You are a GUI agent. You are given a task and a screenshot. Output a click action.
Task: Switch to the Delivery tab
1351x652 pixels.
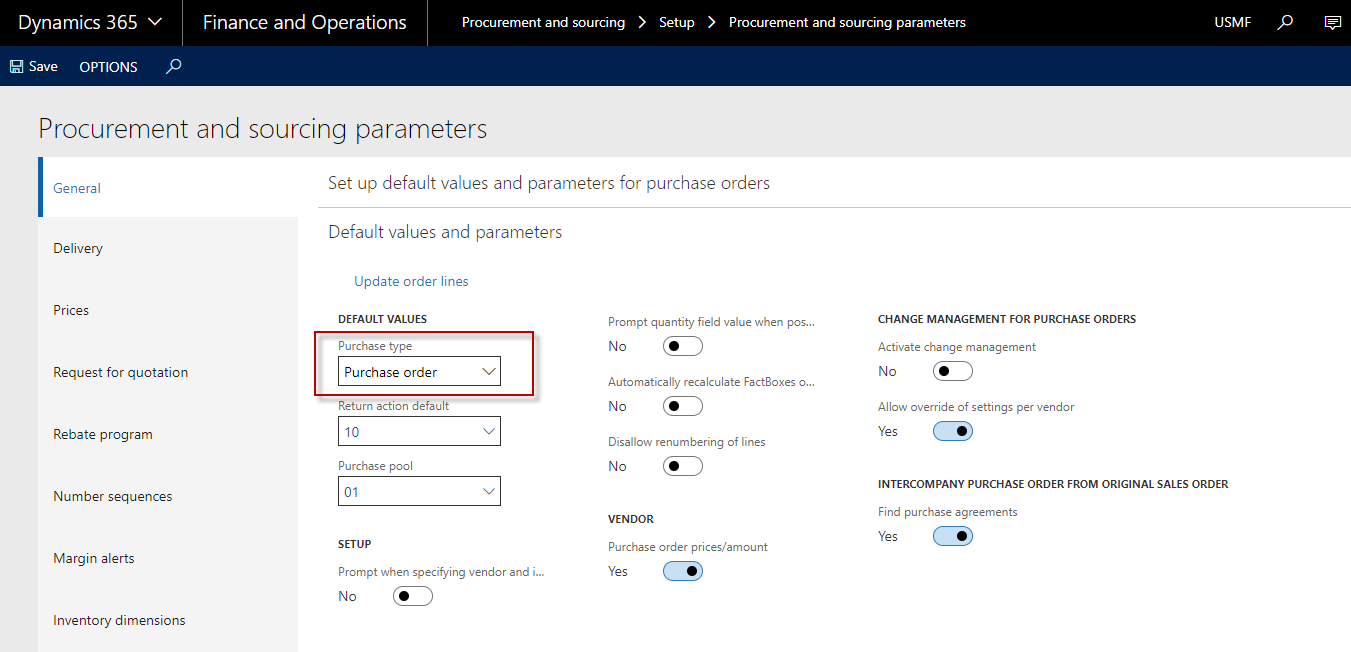(78, 248)
